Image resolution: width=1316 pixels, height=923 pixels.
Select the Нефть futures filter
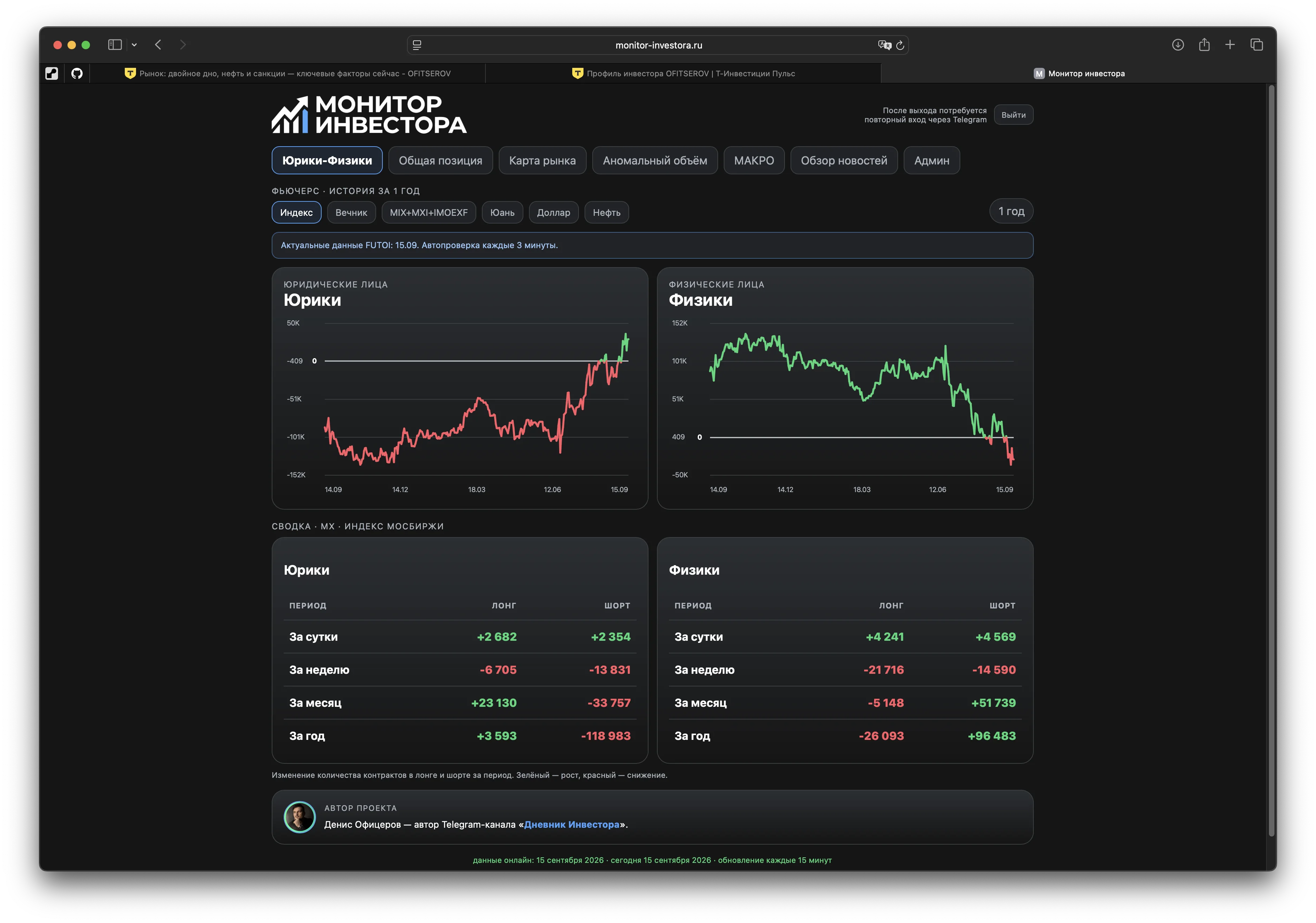[x=606, y=213]
